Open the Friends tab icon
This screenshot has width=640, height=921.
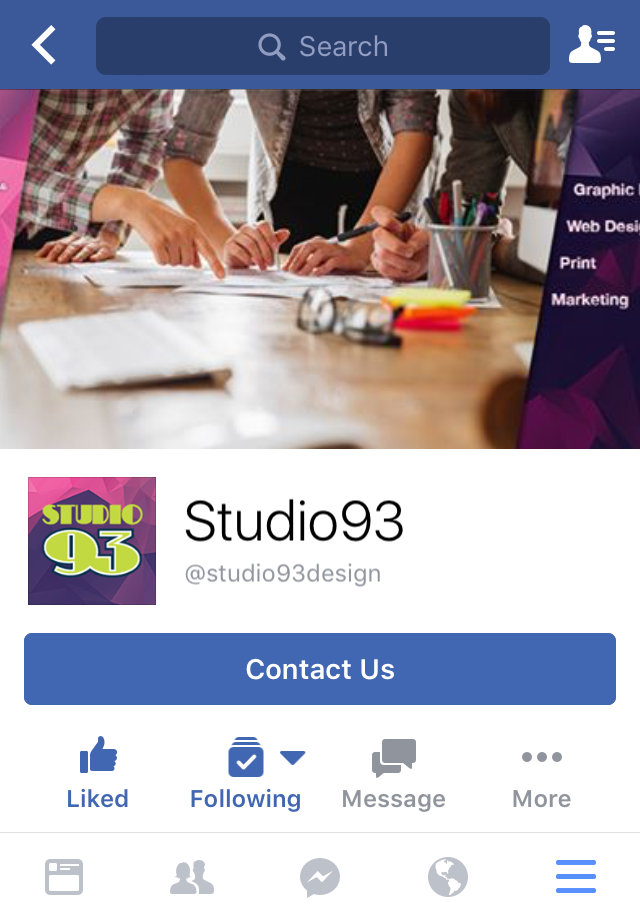pyautogui.click(x=192, y=876)
